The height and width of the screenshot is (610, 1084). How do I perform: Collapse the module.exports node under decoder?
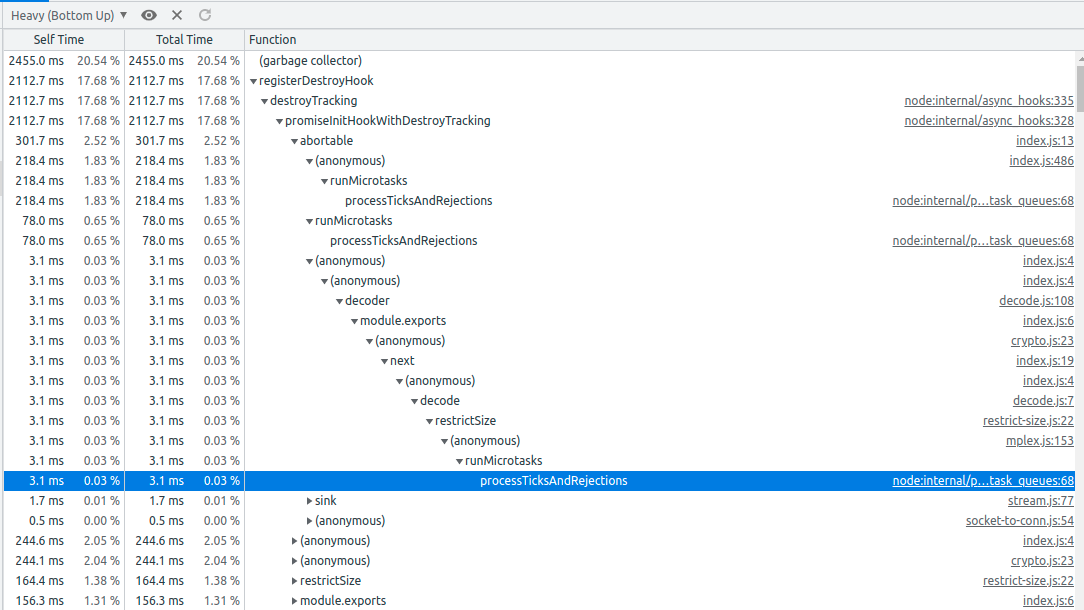click(355, 322)
